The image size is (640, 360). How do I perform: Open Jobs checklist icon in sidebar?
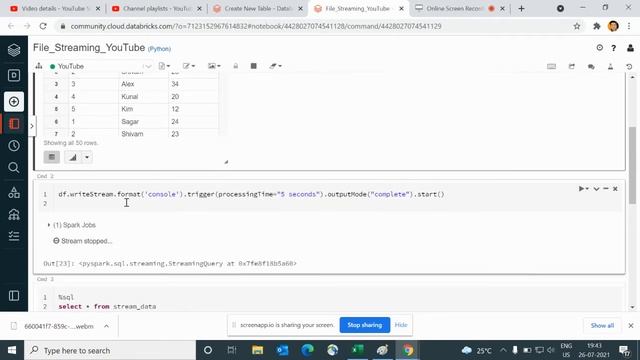click(x=14, y=236)
